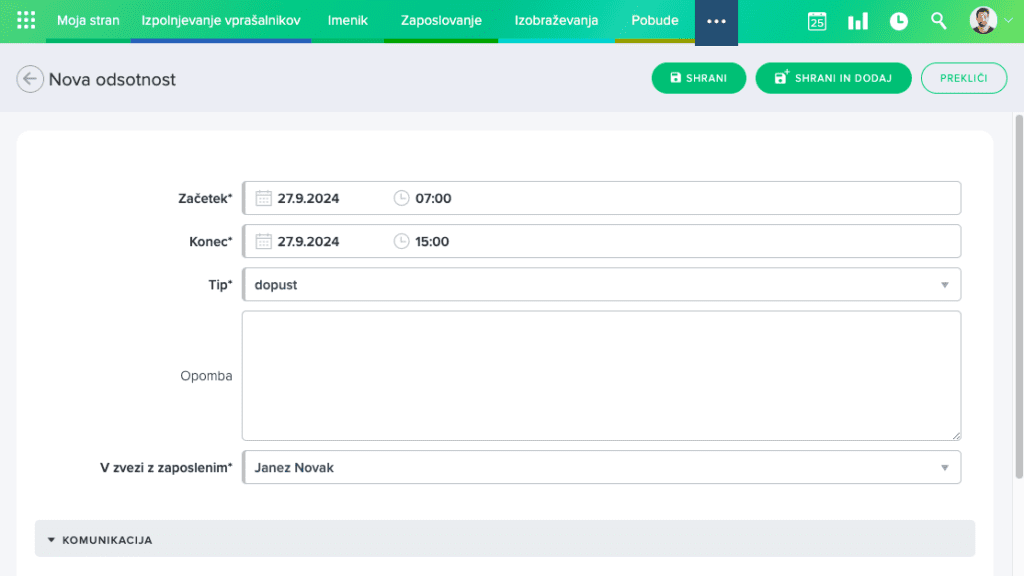1024x576 pixels.
Task: Open the V zvezi z zaposlenim dropdown
Action: pyautogui.click(x=601, y=467)
